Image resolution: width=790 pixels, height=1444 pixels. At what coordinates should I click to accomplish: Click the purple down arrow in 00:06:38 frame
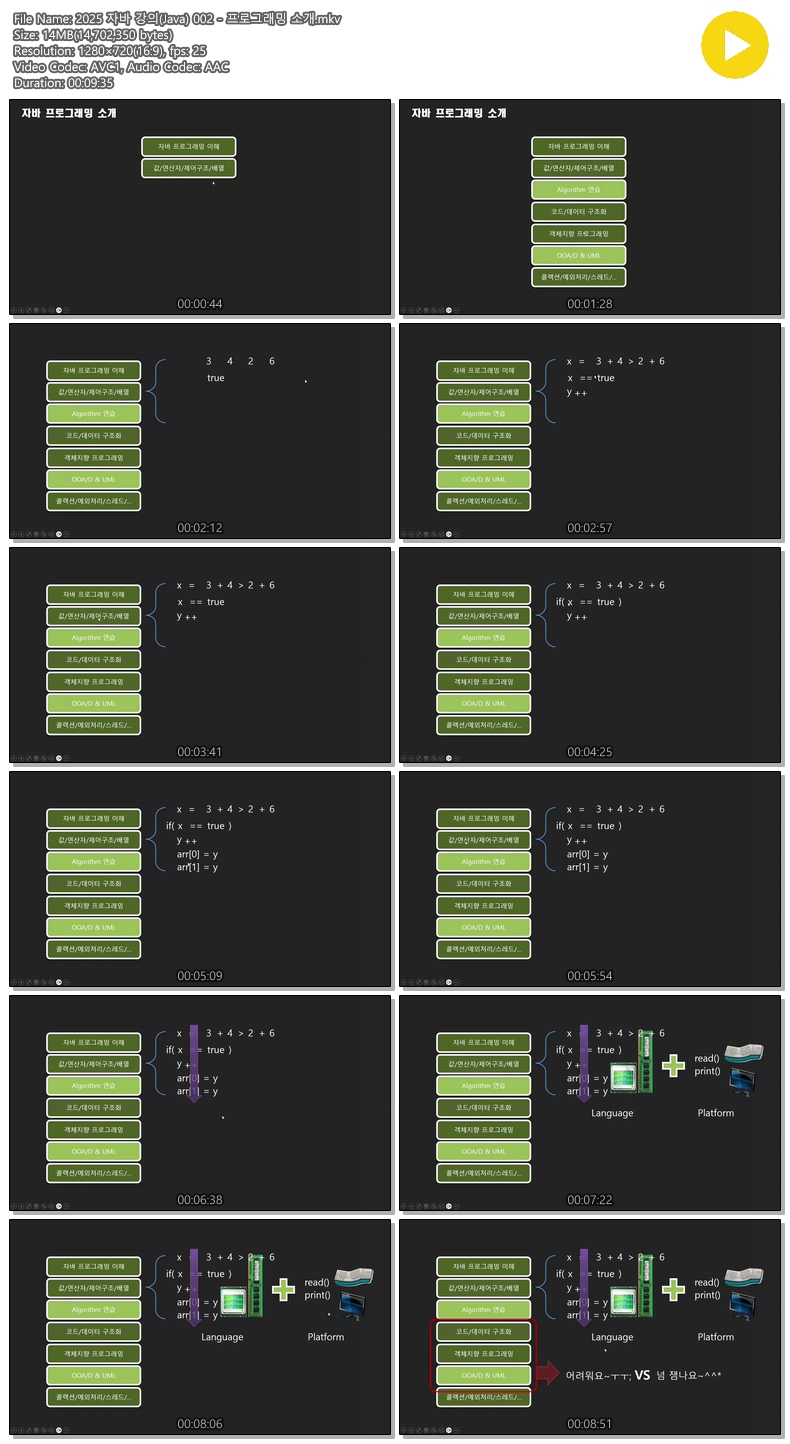194,1063
